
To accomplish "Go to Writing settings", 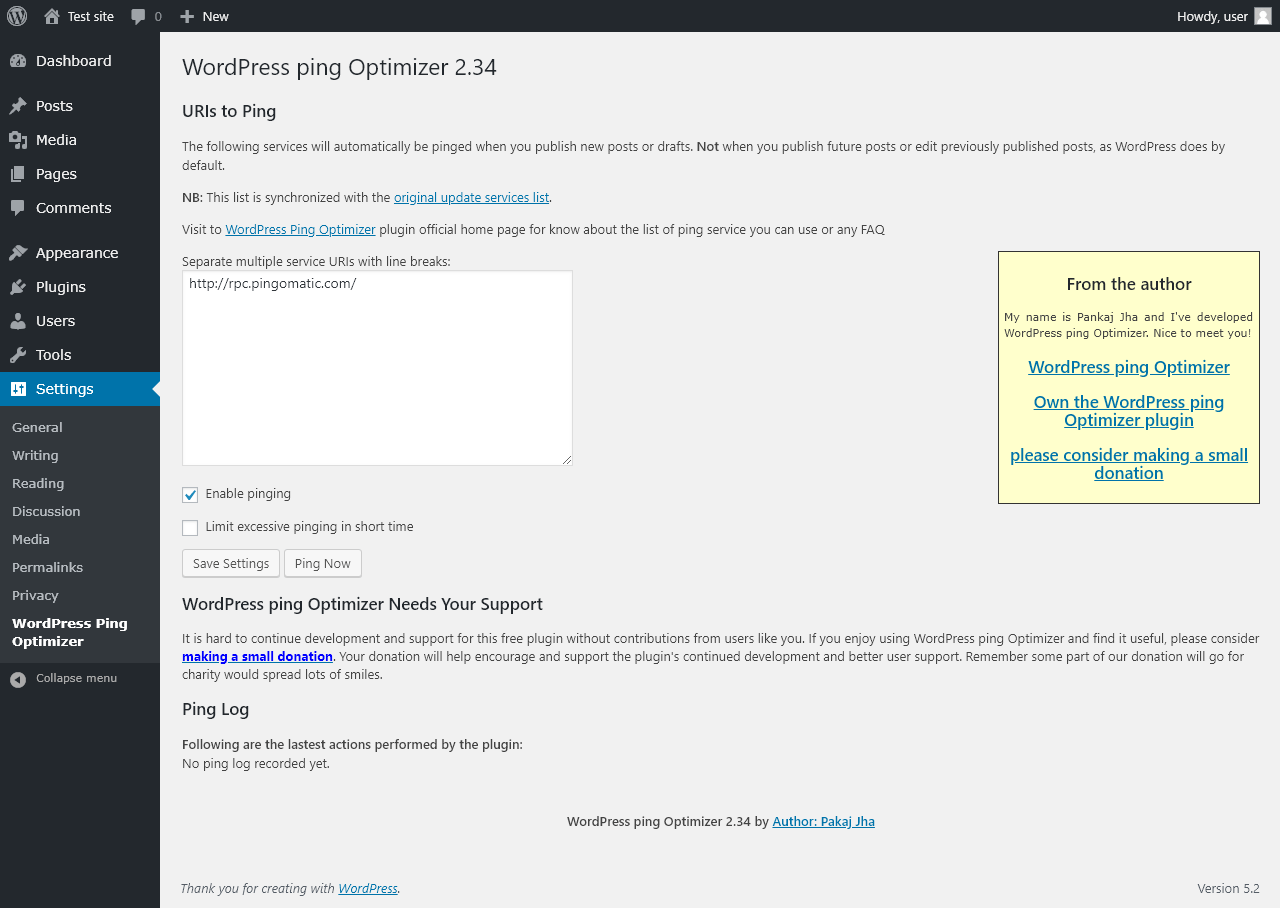I will [35, 455].
